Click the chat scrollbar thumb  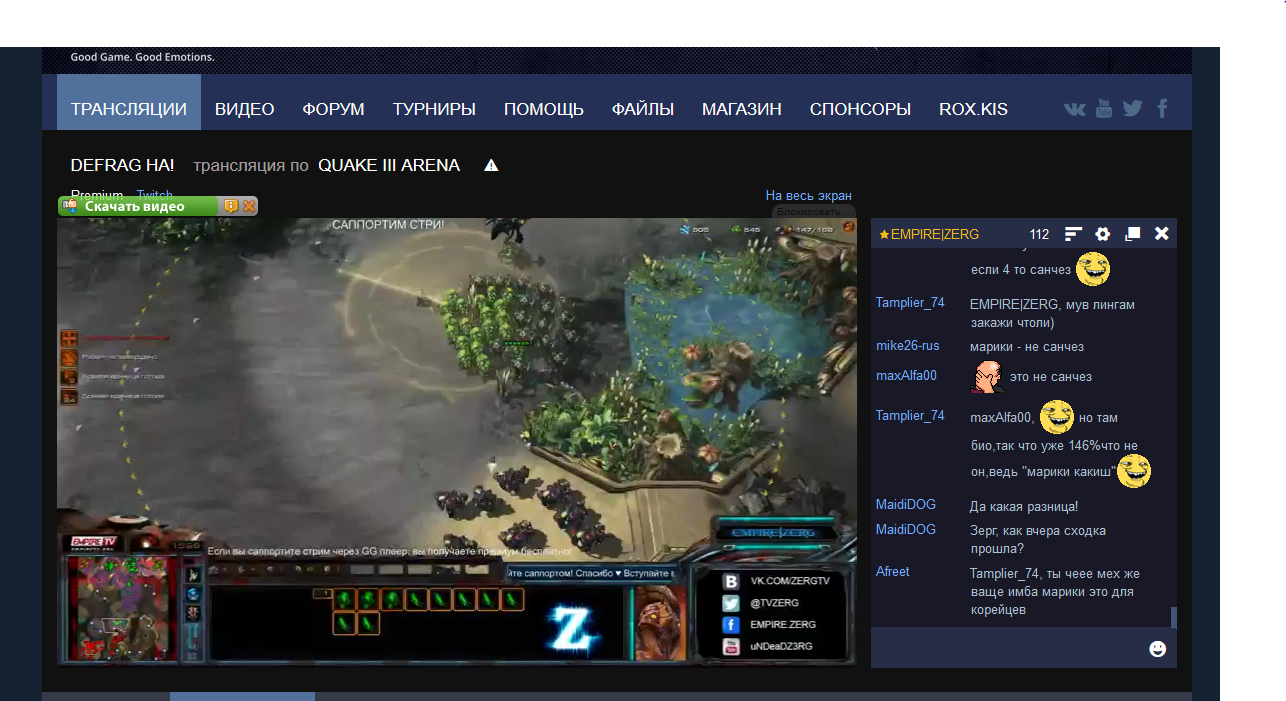[1174, 617]
